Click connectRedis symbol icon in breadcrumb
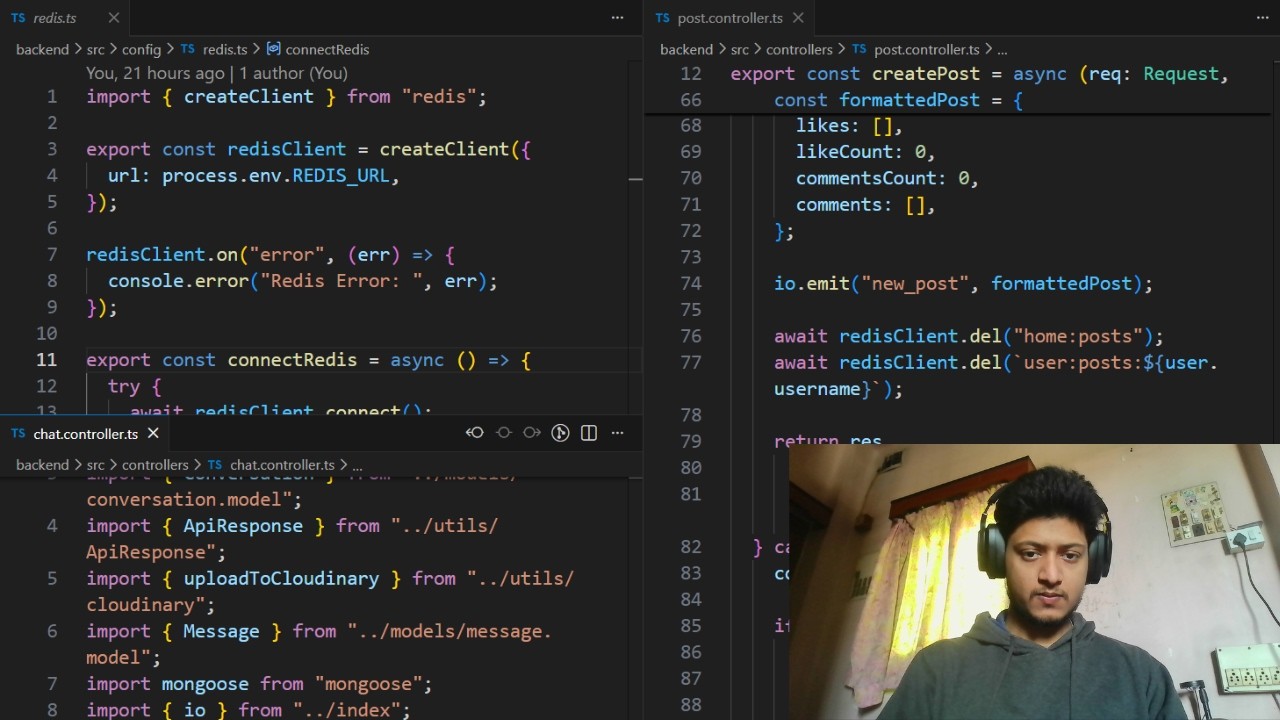Viewport: 1280px width, 720px height. [x=273, y=49]
